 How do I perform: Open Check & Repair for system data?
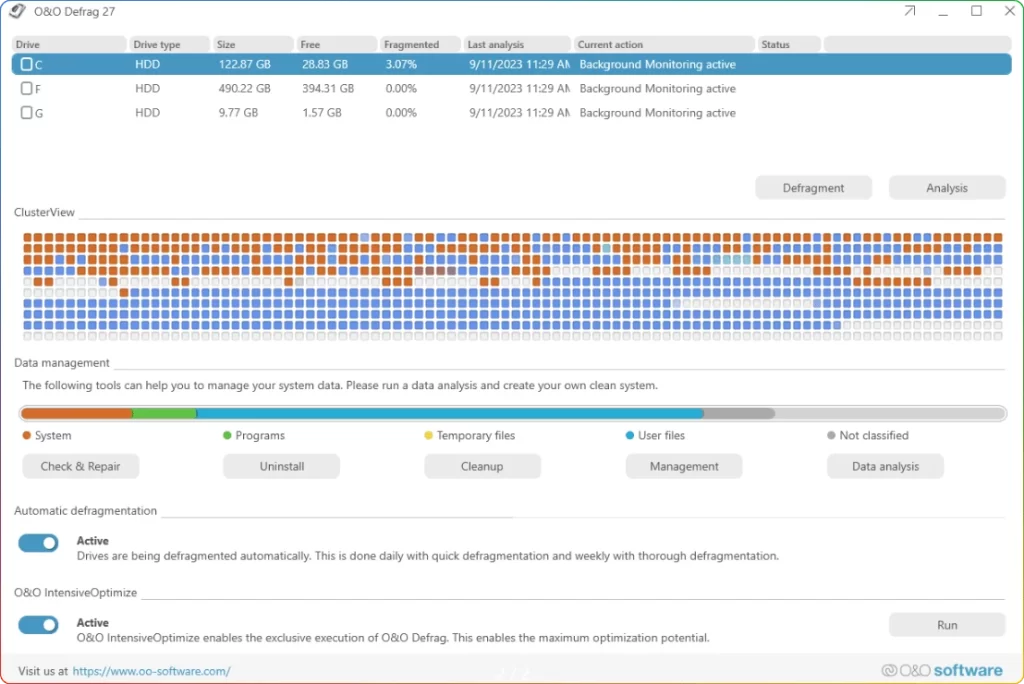tap(80, 466)
